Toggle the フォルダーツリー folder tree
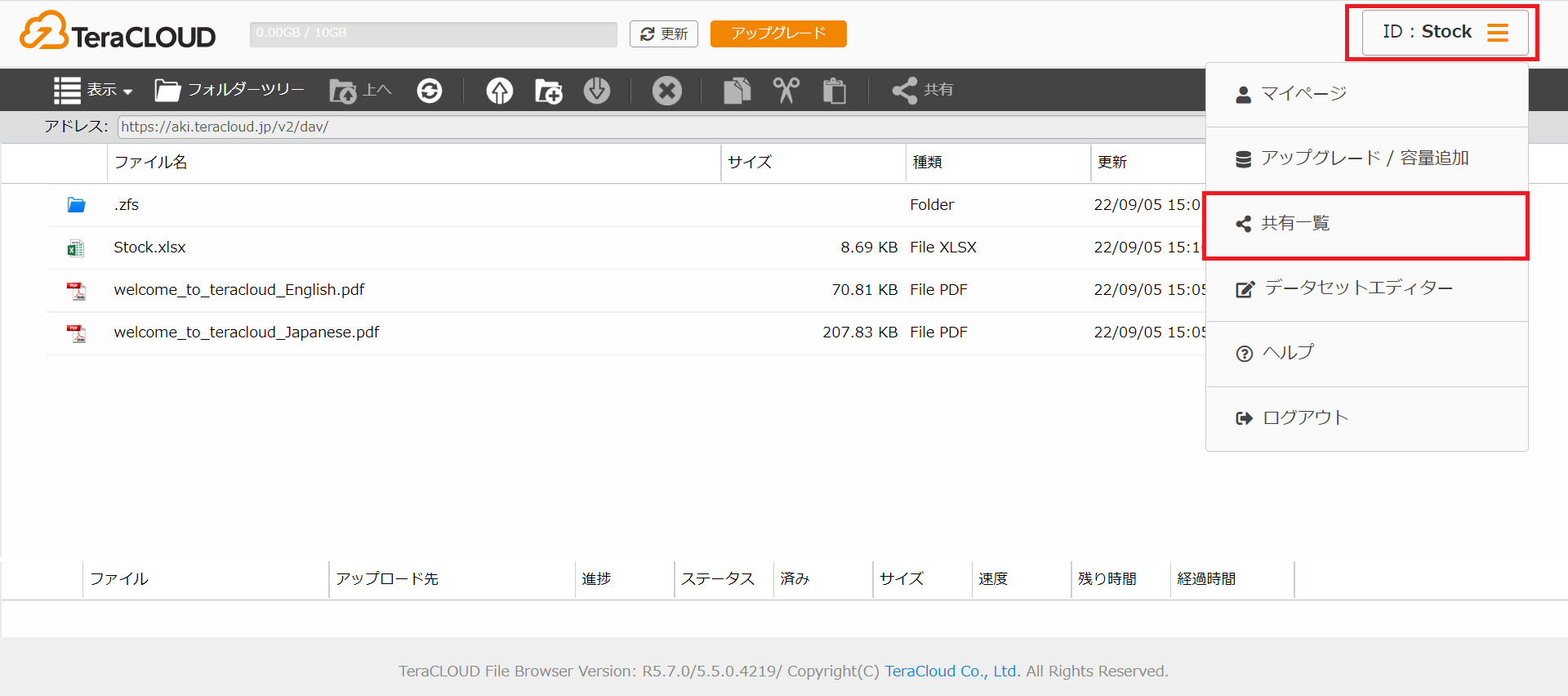The width and height of the screenshot is (1568, 696). [x=229, y=90]
